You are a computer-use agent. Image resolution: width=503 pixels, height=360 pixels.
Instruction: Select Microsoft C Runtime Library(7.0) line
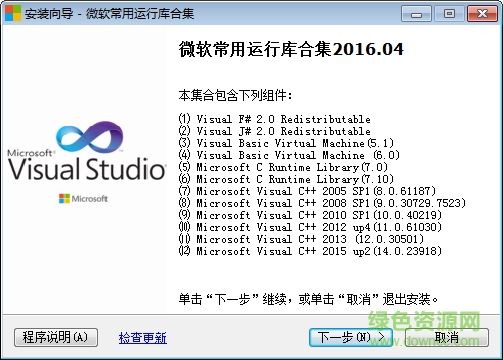[283, 167]
